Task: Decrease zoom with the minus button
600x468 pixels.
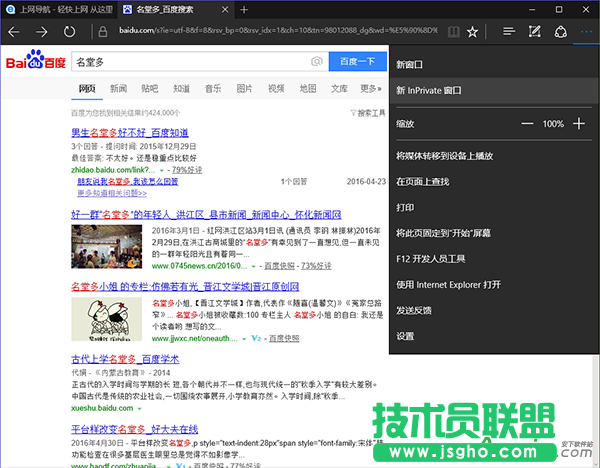Action: [527, 124]
